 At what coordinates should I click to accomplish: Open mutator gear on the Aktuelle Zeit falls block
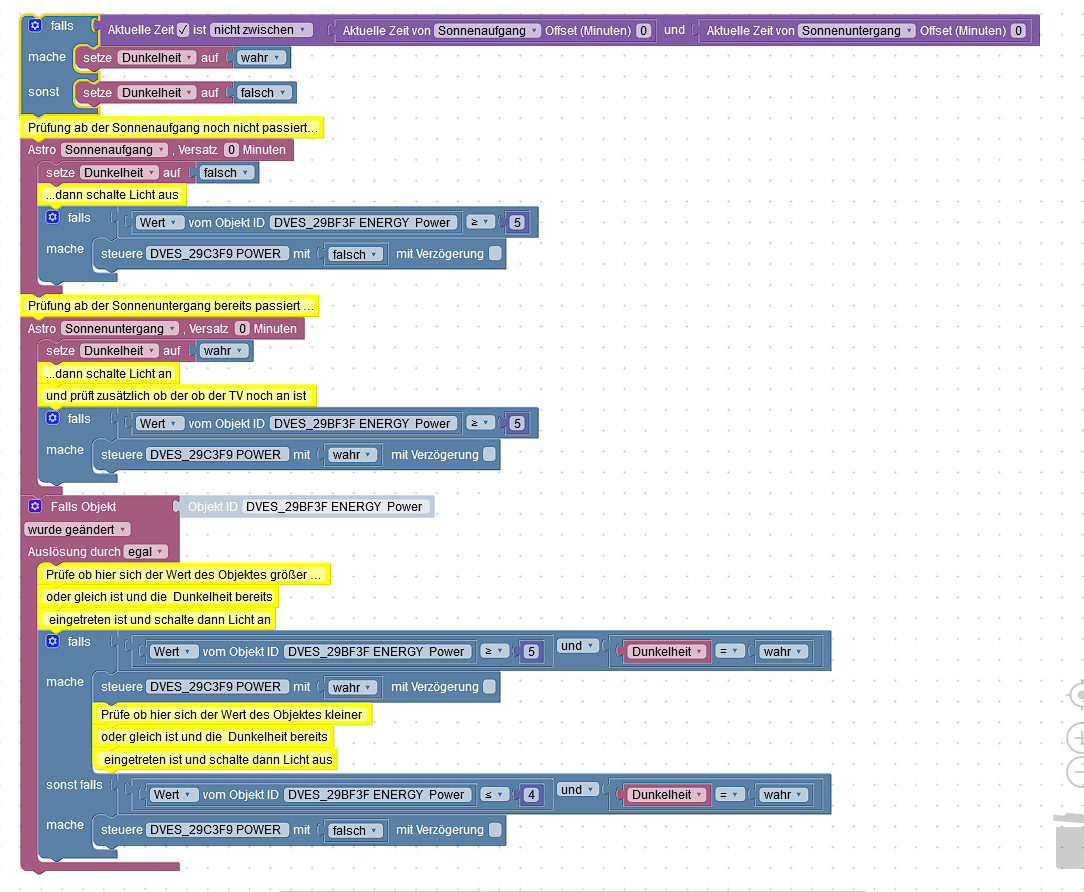[x=35, y=26]
